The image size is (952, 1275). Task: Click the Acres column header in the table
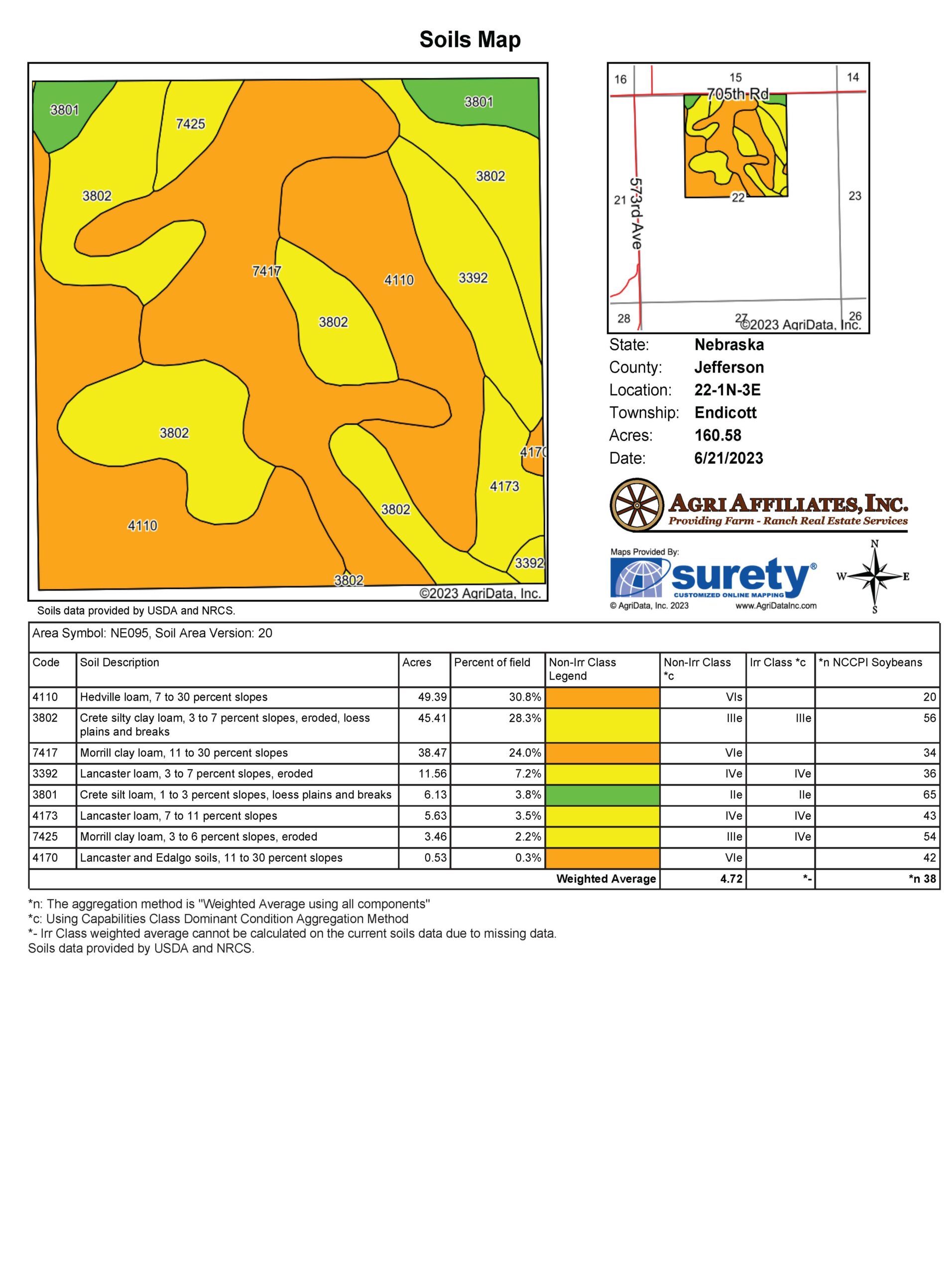417,662
